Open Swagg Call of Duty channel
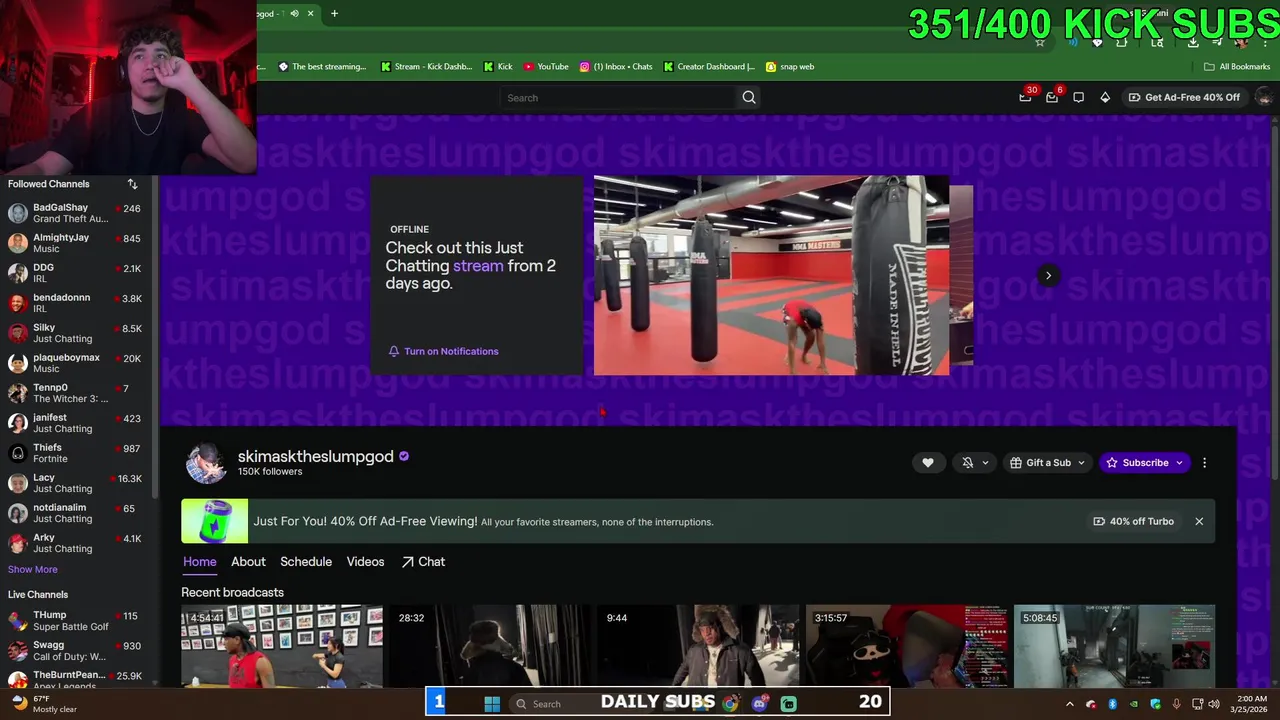The height and width of the screenshot is (720, 1280). (x=76, y=651)
